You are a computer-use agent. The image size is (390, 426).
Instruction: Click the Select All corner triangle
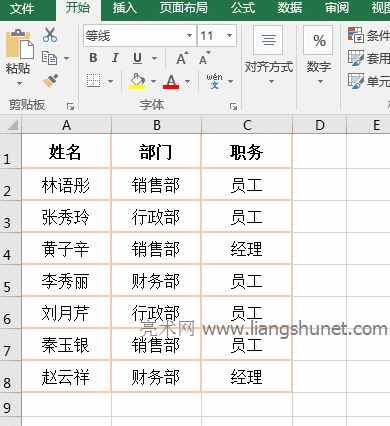pos(12,125)
